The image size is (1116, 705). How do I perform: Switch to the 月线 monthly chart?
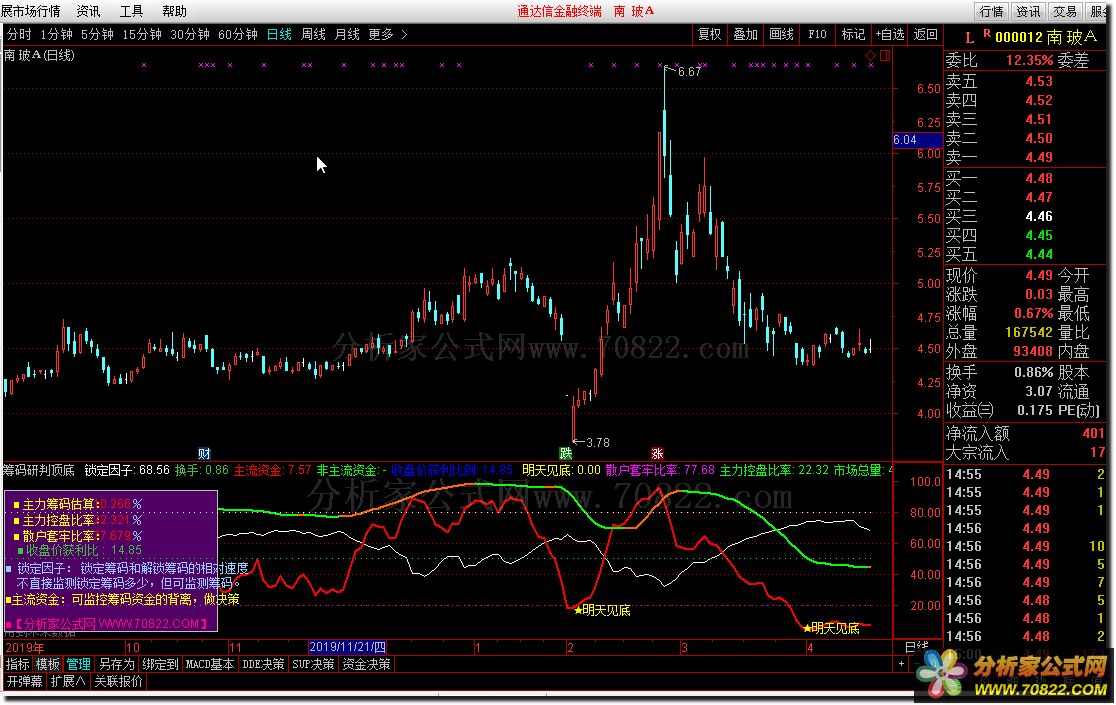(347, 34)
